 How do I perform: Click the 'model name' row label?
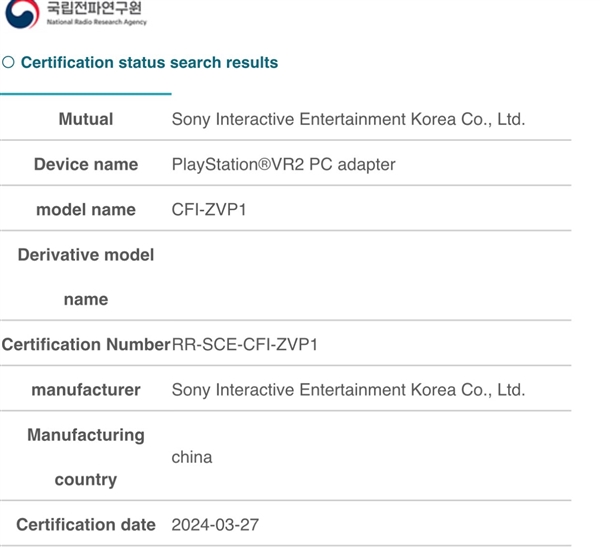(86, 209)
